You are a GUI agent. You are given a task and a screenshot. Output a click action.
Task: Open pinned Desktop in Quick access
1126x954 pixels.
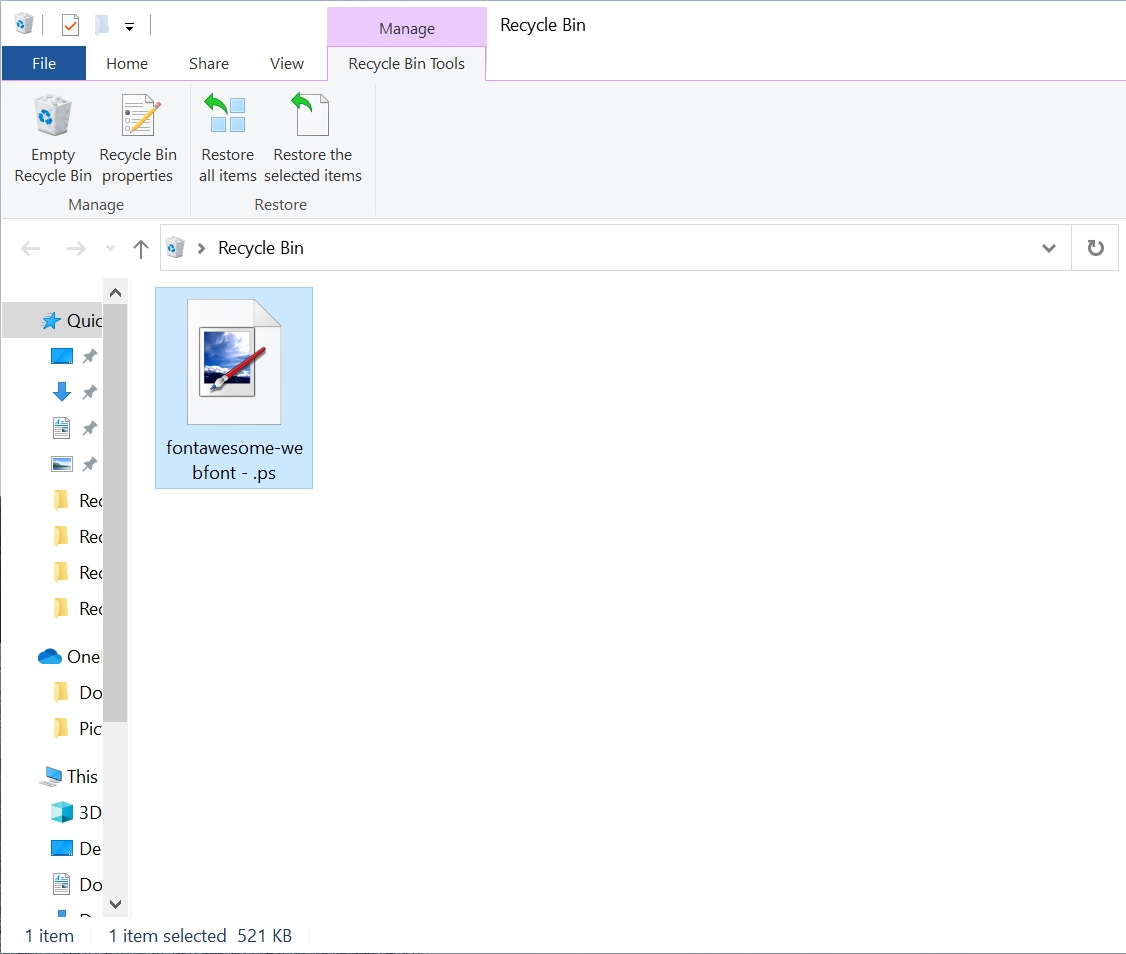click(x=62, y=356)
